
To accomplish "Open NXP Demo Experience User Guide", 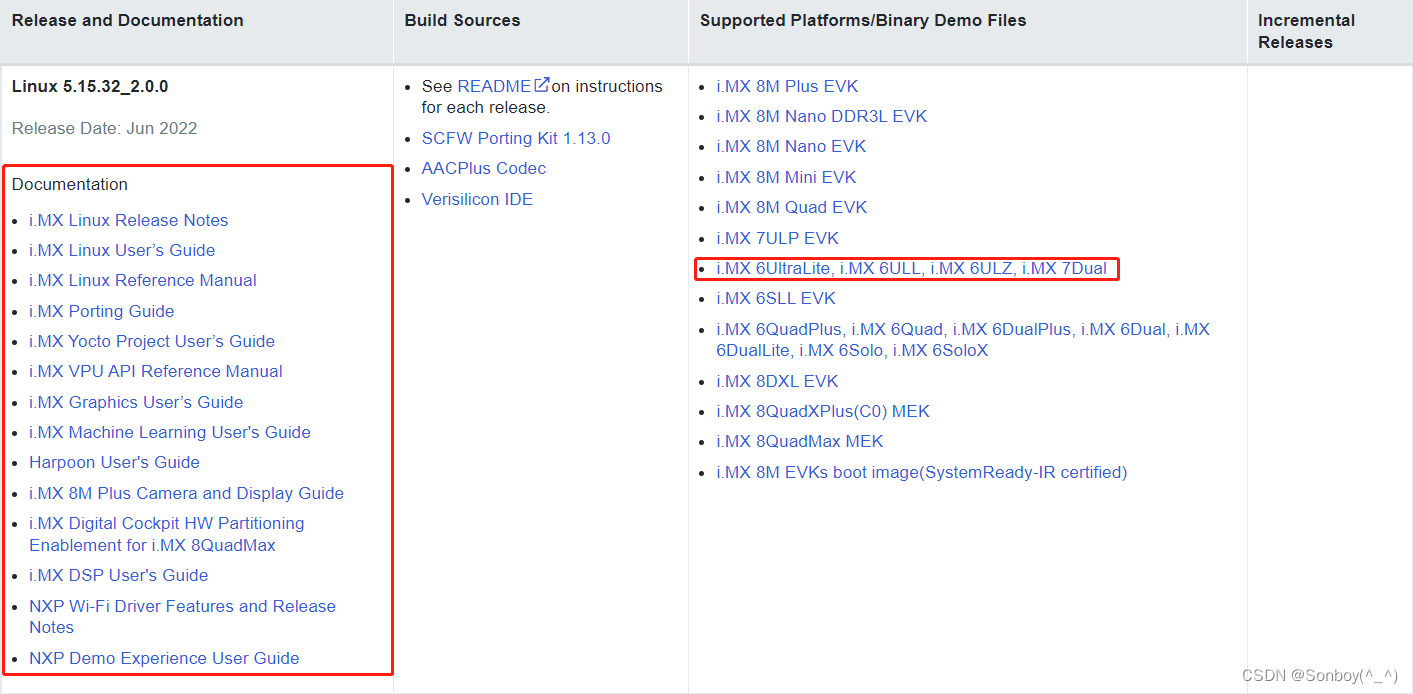I will 164,658.
